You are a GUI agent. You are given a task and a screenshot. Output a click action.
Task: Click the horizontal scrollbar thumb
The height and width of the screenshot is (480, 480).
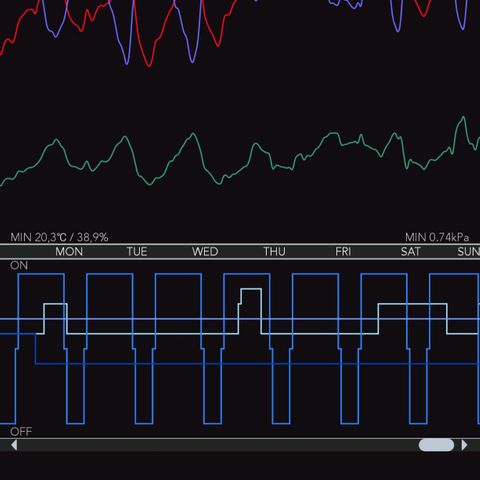click(x=436, y=445)
